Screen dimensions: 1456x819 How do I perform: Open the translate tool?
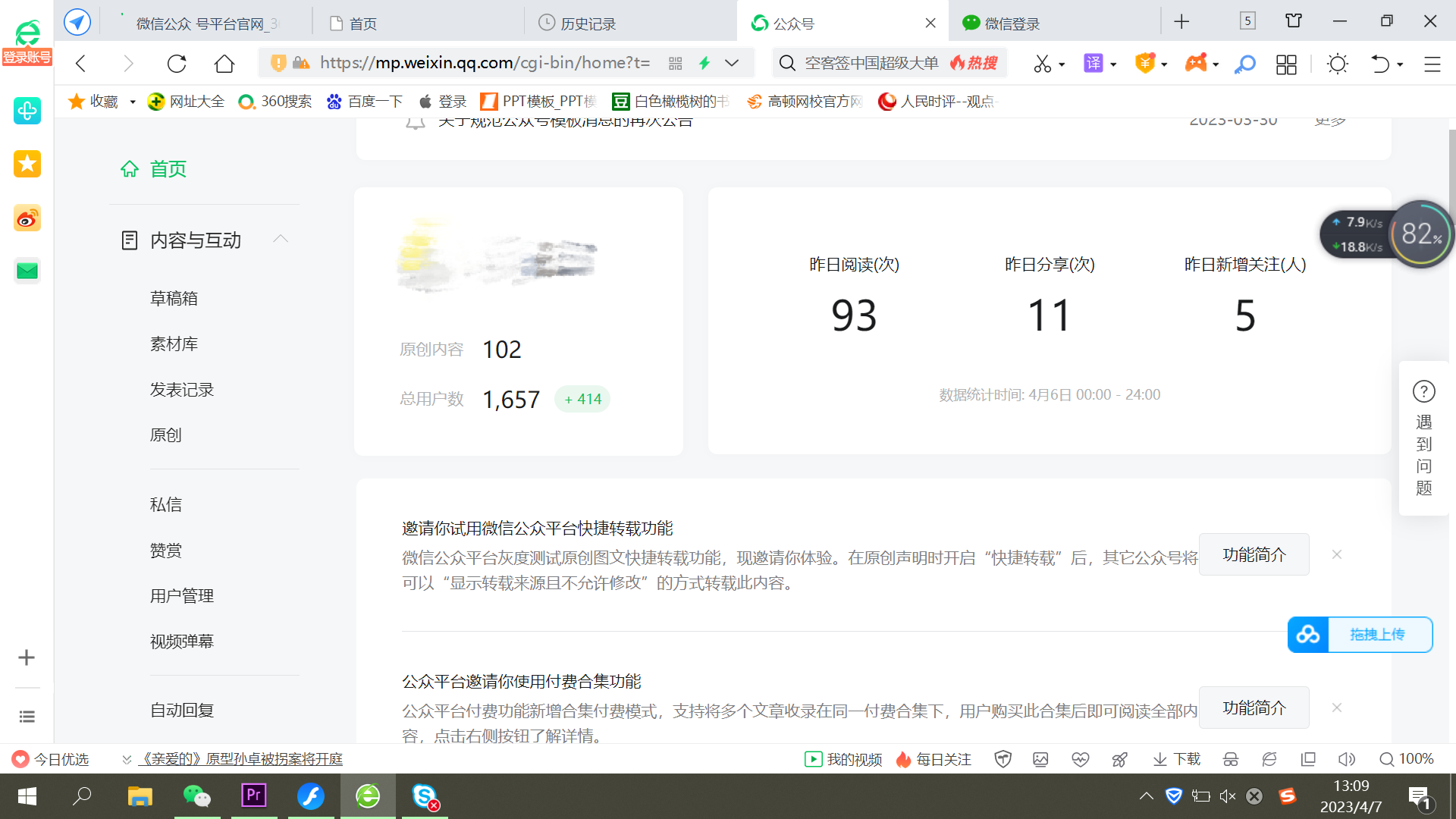pyautogui.click(x=1094, y=64)
